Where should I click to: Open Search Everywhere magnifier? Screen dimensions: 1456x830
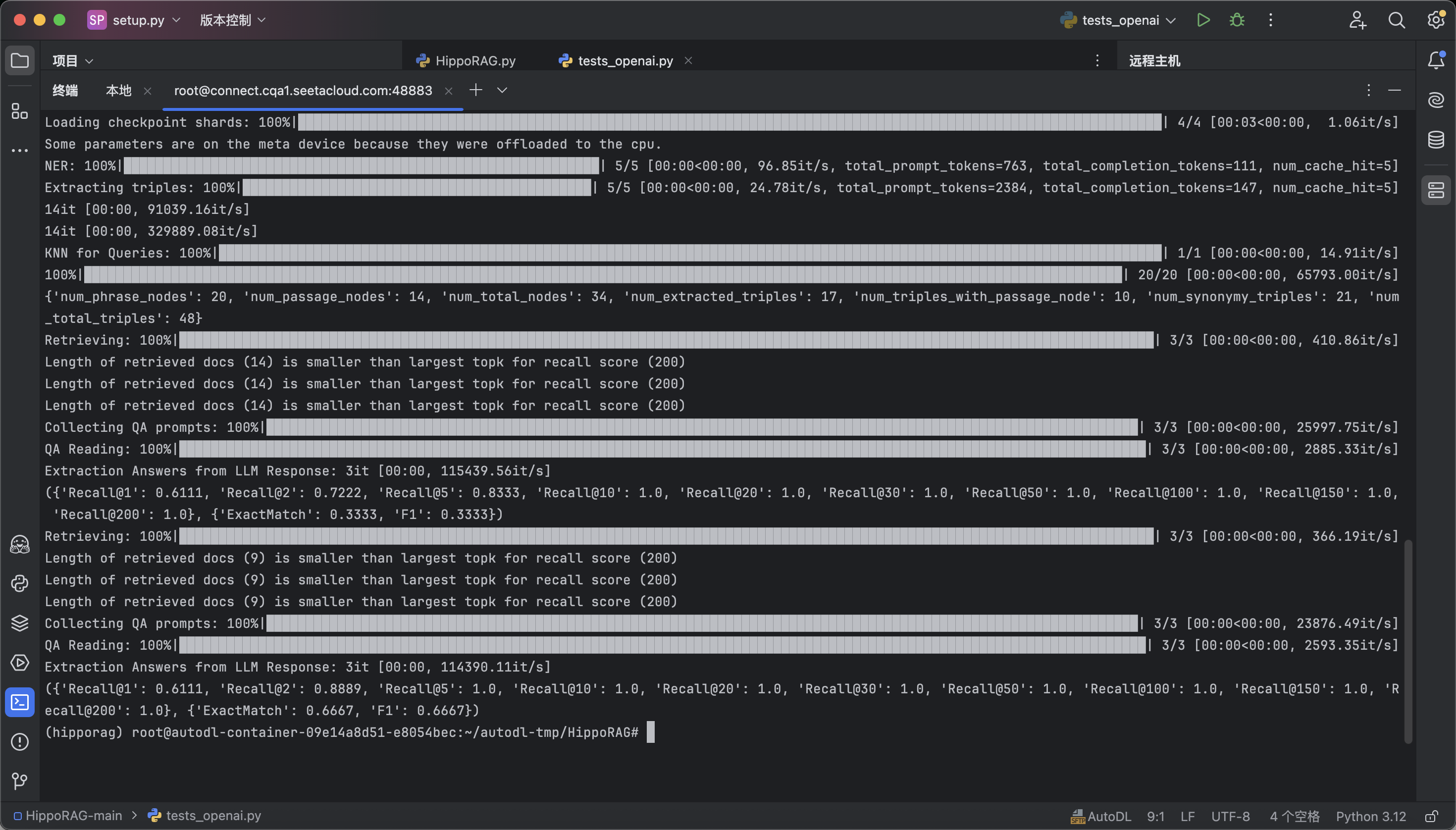(x=1396, y=20)
